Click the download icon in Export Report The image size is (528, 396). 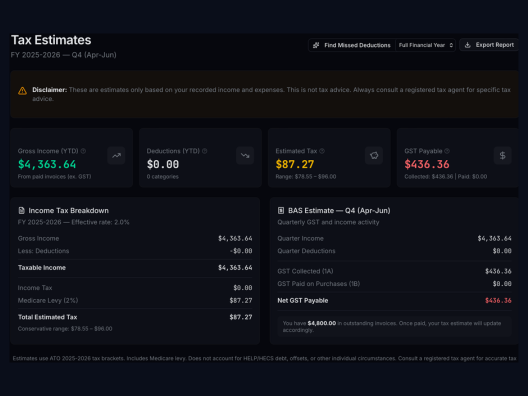point(467,45)
